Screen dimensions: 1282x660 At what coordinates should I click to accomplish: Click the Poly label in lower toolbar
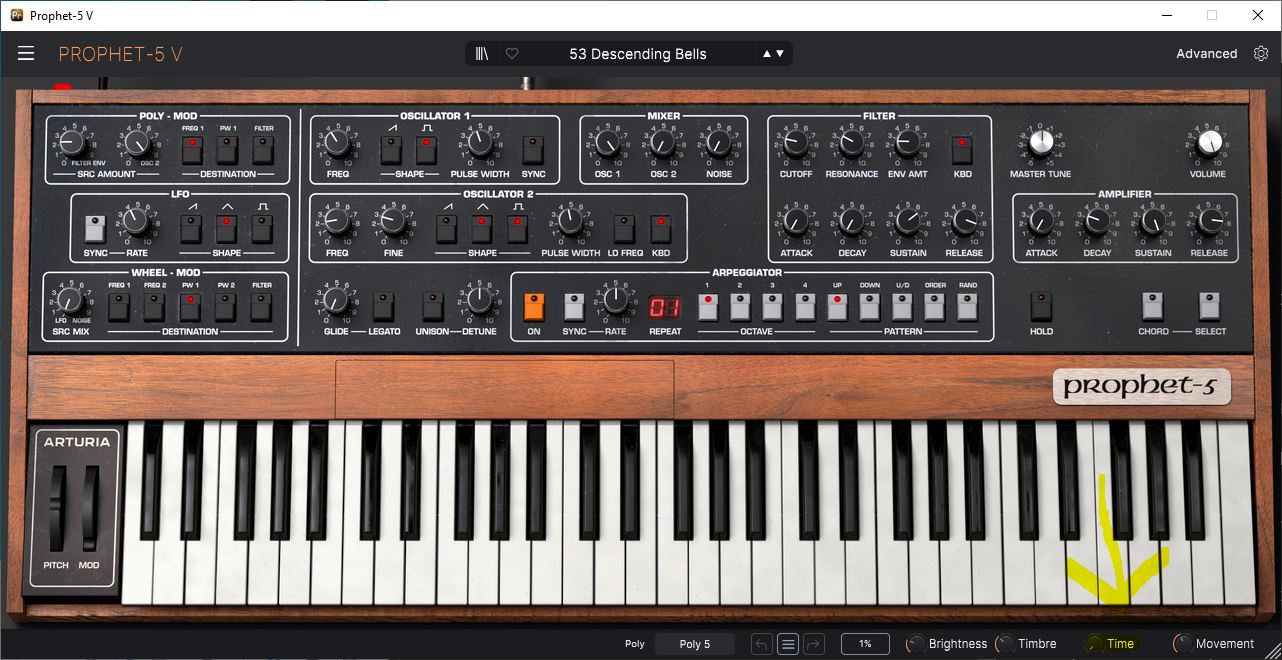pos(635,644)
